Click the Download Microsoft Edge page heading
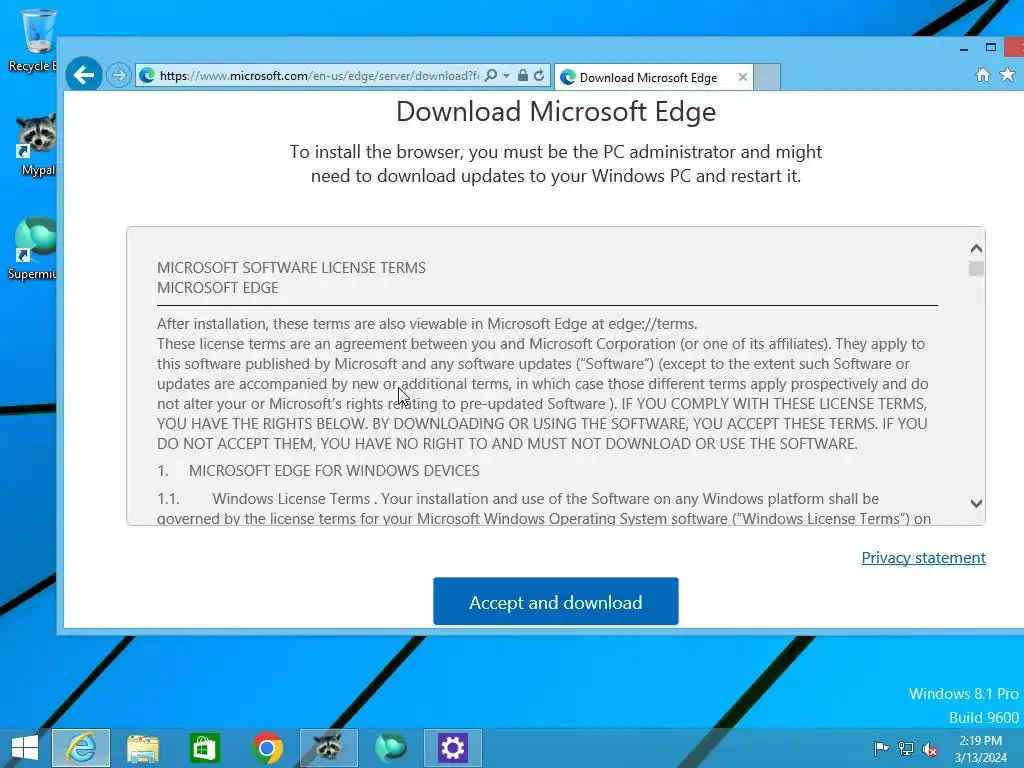 click(556, 111)
